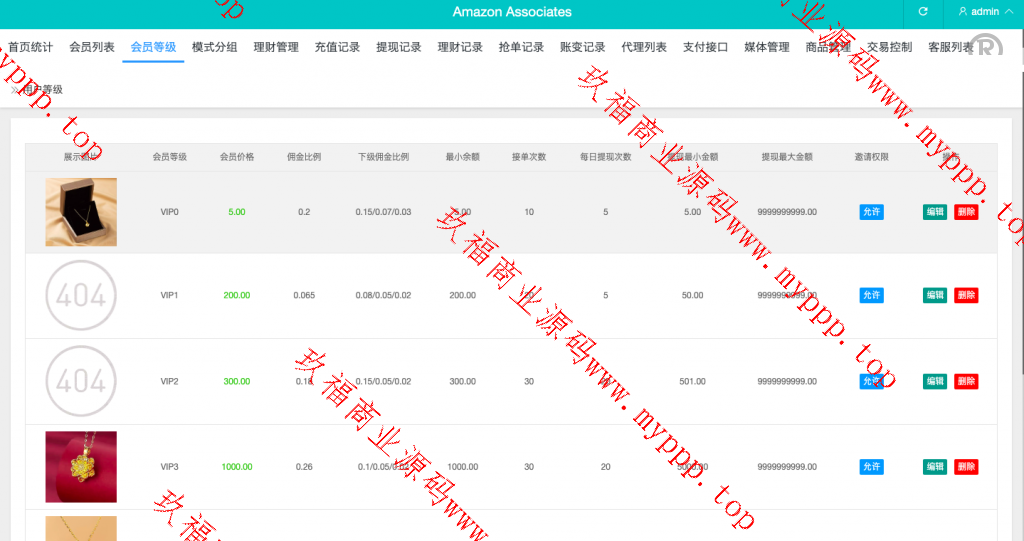Edit the VIP2 level row

click(x=934, y=381)
